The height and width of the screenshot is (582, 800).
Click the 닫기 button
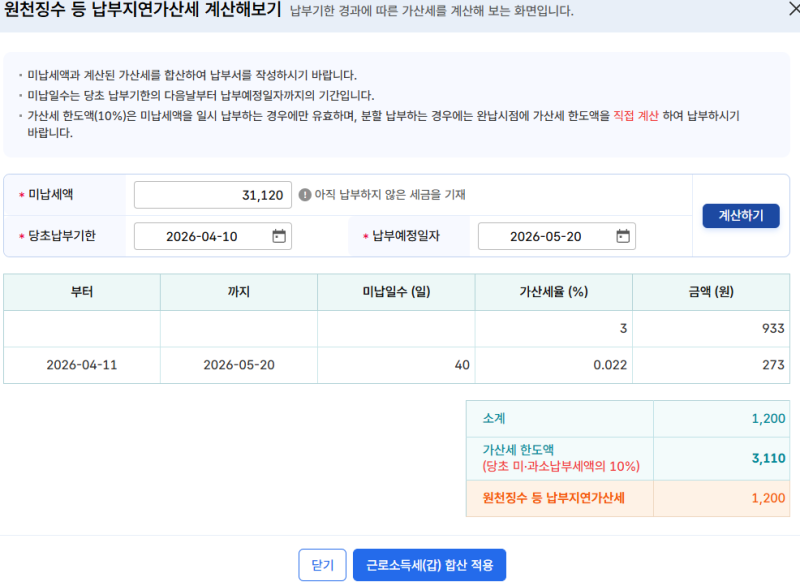[322, 565]
